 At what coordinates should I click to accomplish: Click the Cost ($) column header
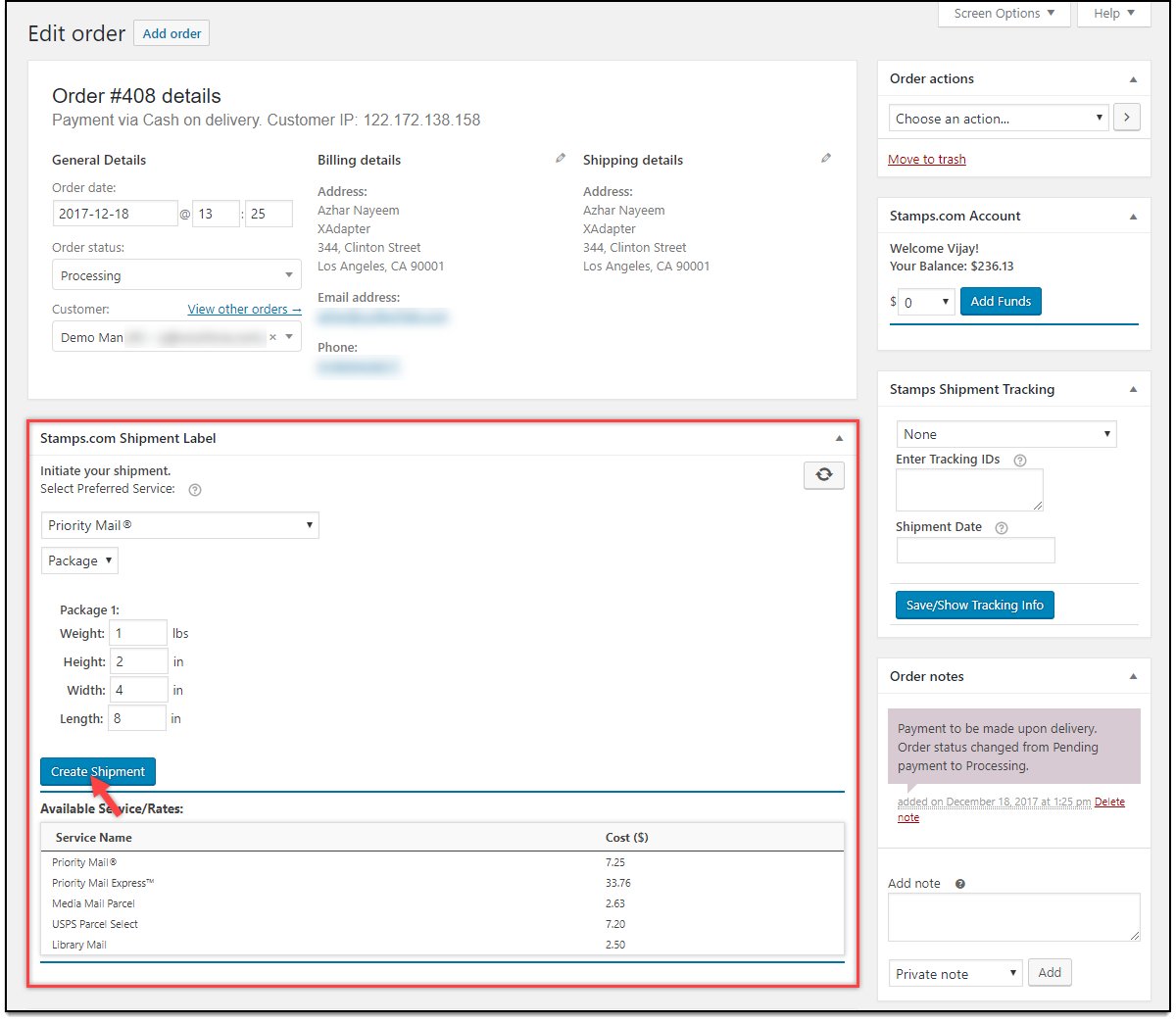627,838
